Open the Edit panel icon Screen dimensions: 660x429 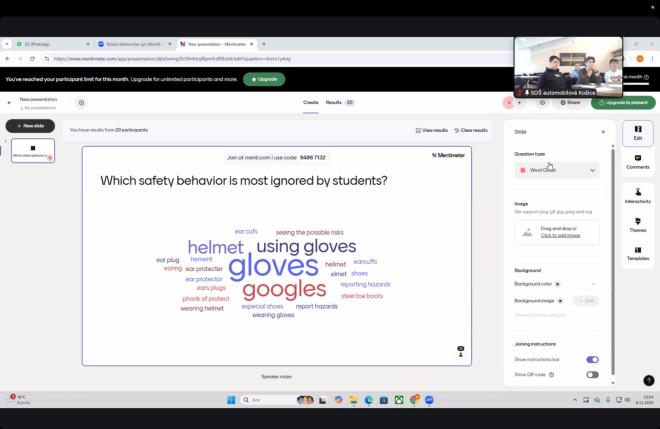(637, 132)
